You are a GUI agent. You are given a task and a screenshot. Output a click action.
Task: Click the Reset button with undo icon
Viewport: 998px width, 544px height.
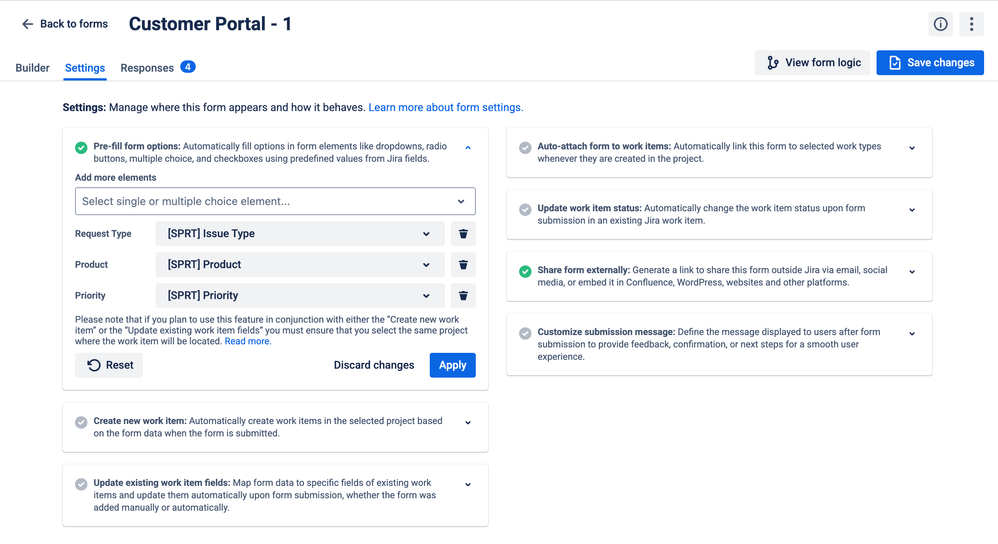pos(109,365)
